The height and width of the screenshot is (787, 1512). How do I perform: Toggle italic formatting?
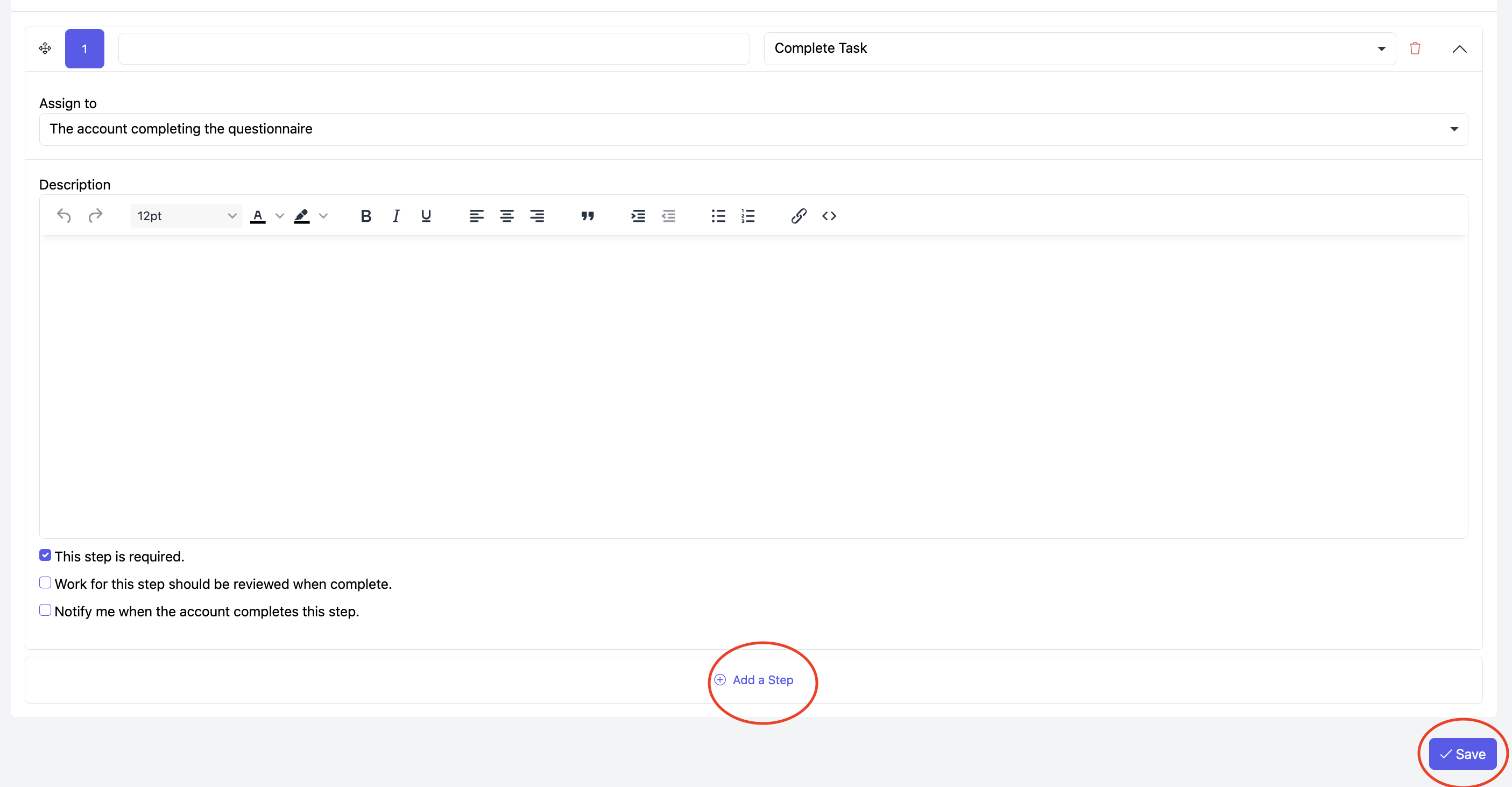click(x=396, y=216)
